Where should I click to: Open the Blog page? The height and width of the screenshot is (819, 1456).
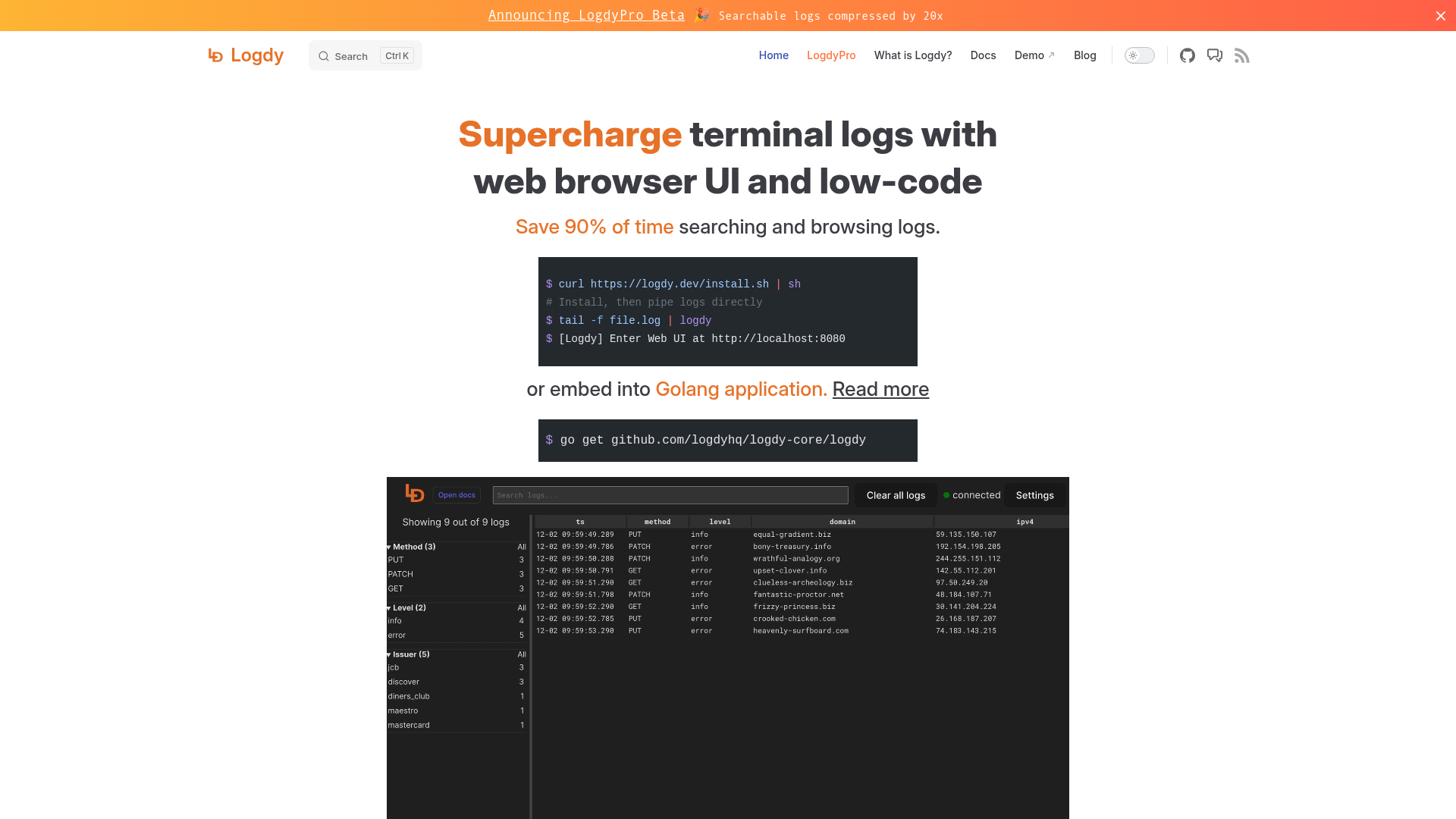click(x=1084, y=55)
